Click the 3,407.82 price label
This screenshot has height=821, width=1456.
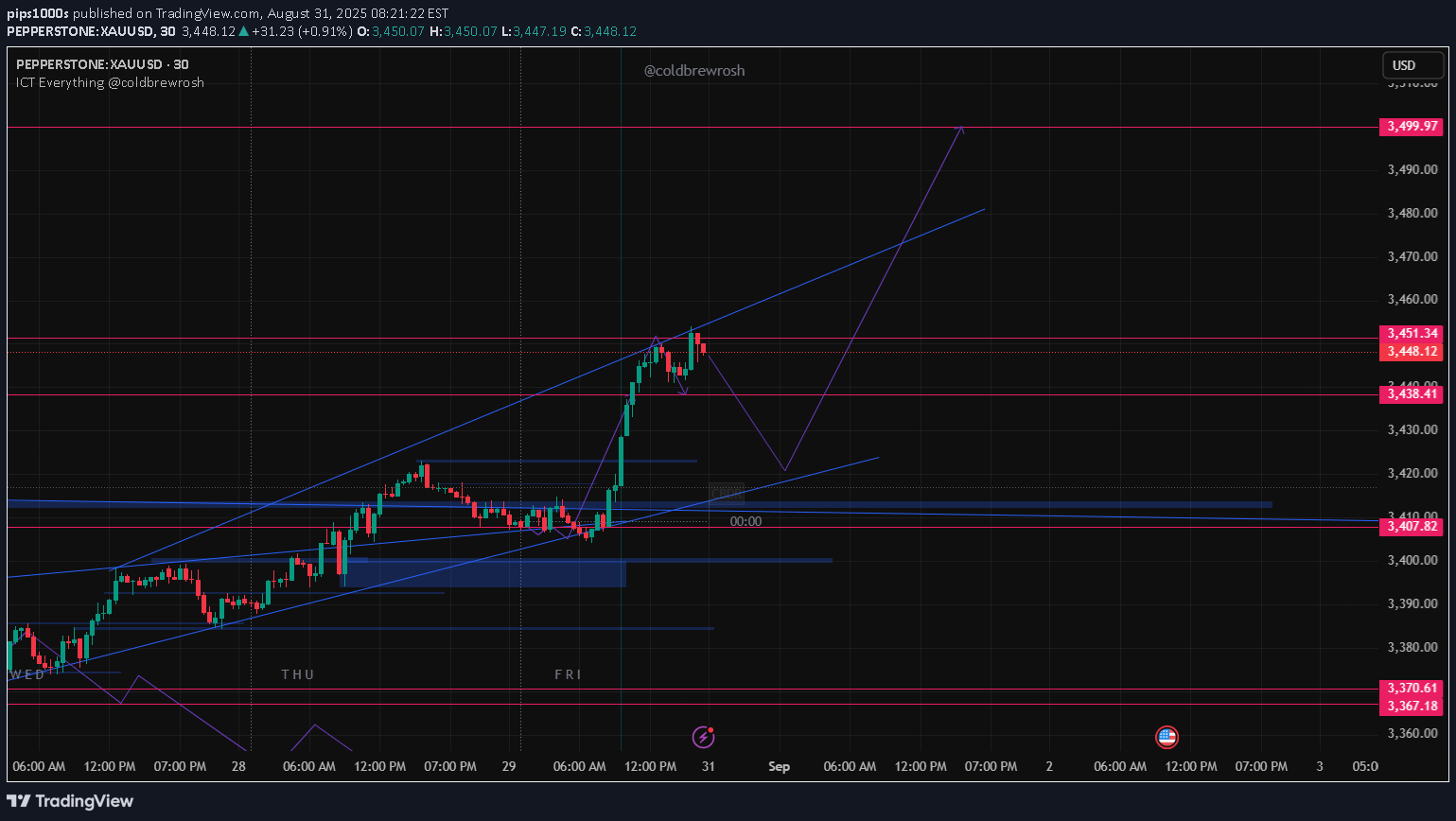coord(1412,526)
